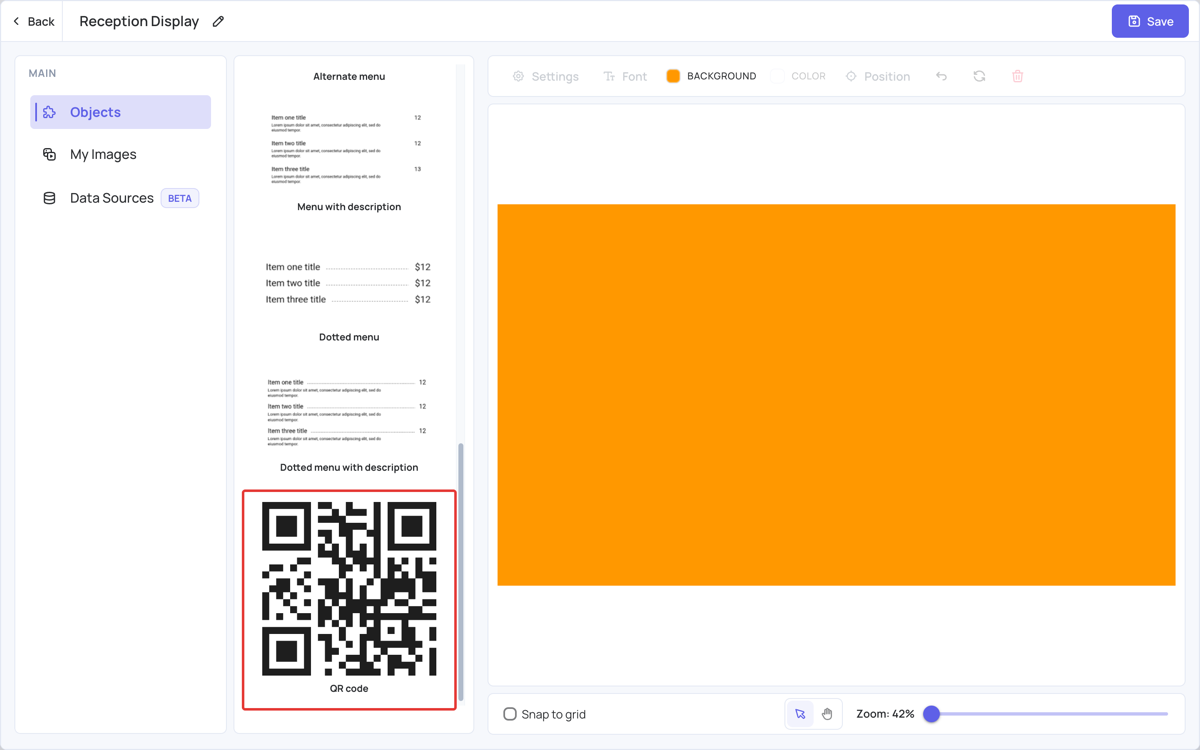Open Position options in toolbar

pos(877,76)
